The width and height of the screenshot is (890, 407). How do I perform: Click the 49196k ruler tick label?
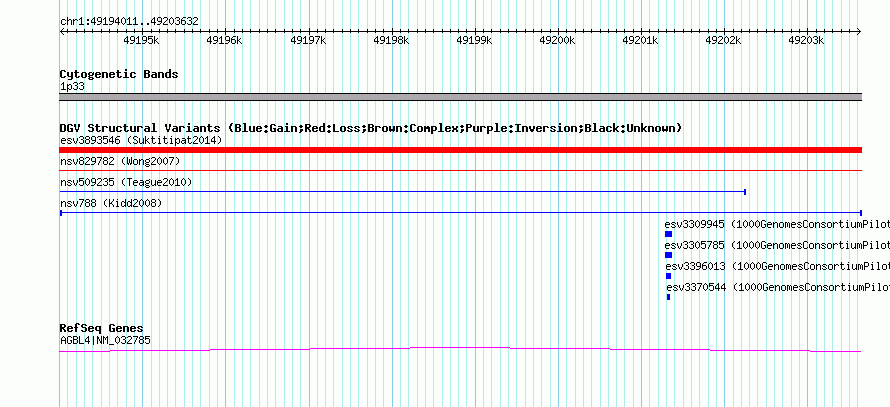point(224,40)
